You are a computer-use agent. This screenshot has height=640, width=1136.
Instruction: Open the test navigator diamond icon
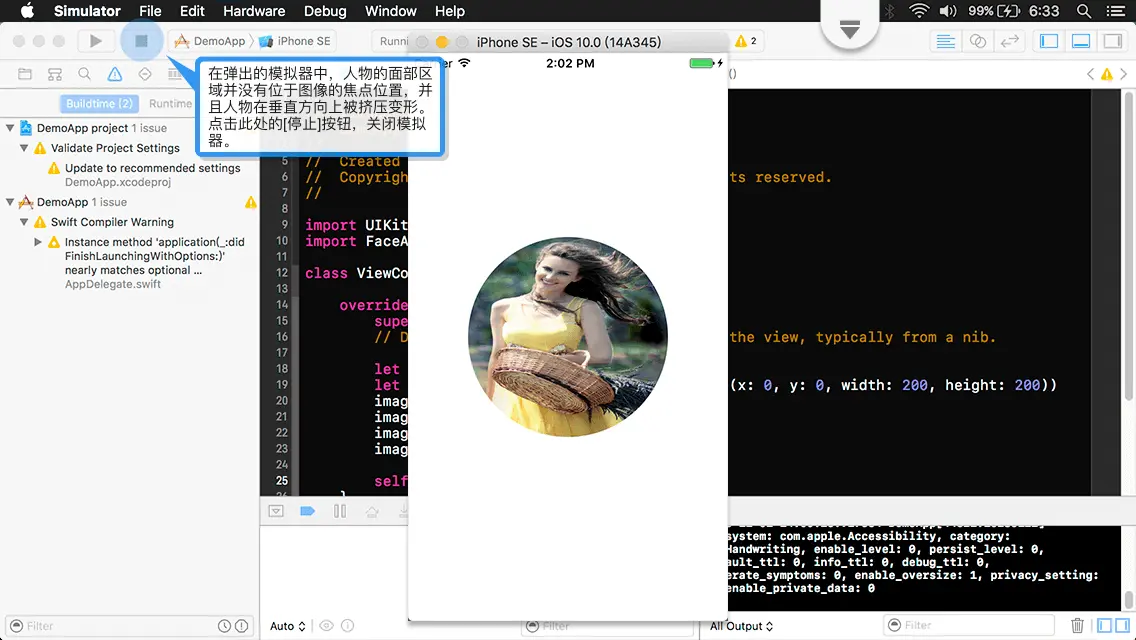pyautogui.click(x=145, y=74)
